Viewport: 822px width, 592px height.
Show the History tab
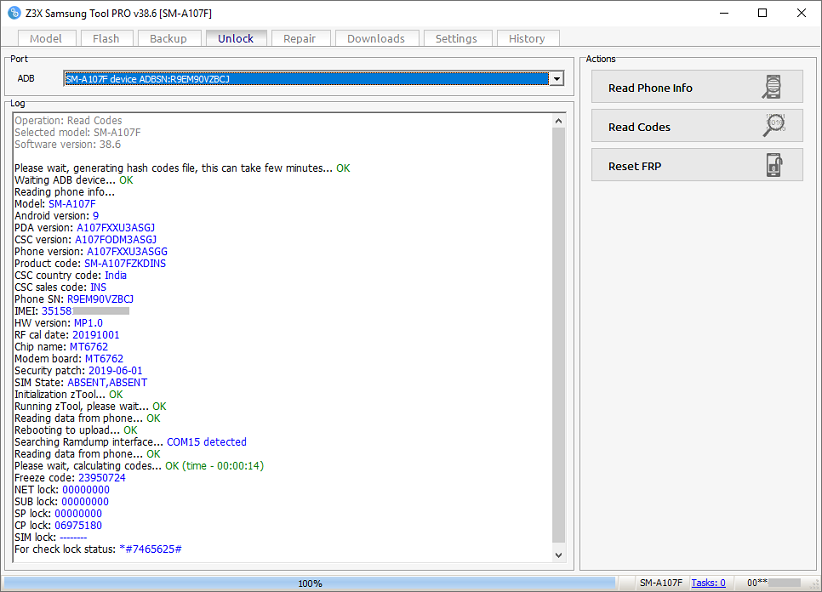point(527,39)
